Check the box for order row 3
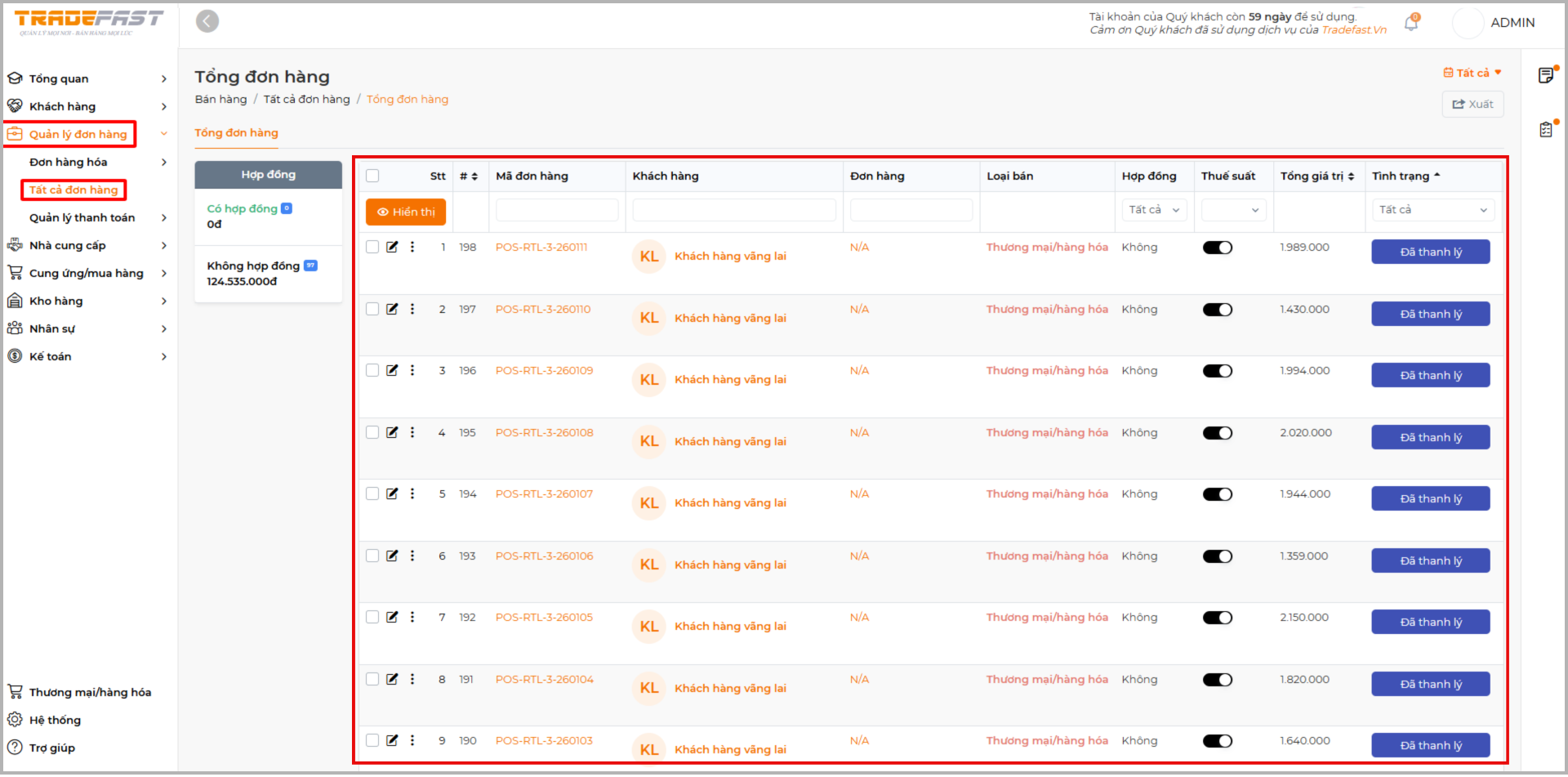Image resolution: width=1568 pixels, height=777 pixels. point(372,370)
